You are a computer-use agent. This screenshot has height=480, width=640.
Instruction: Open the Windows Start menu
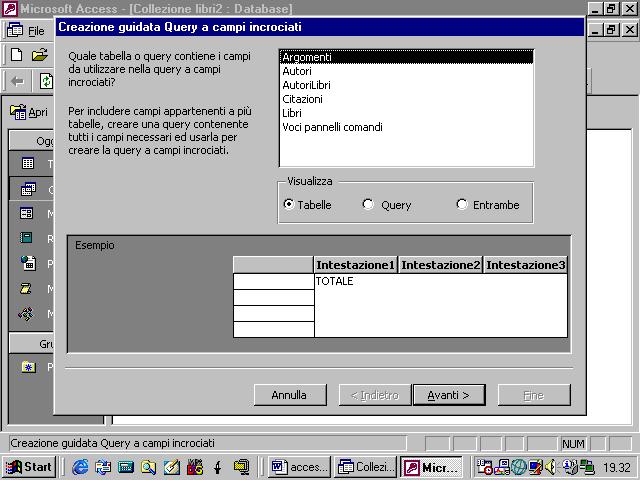click(29, 467)
